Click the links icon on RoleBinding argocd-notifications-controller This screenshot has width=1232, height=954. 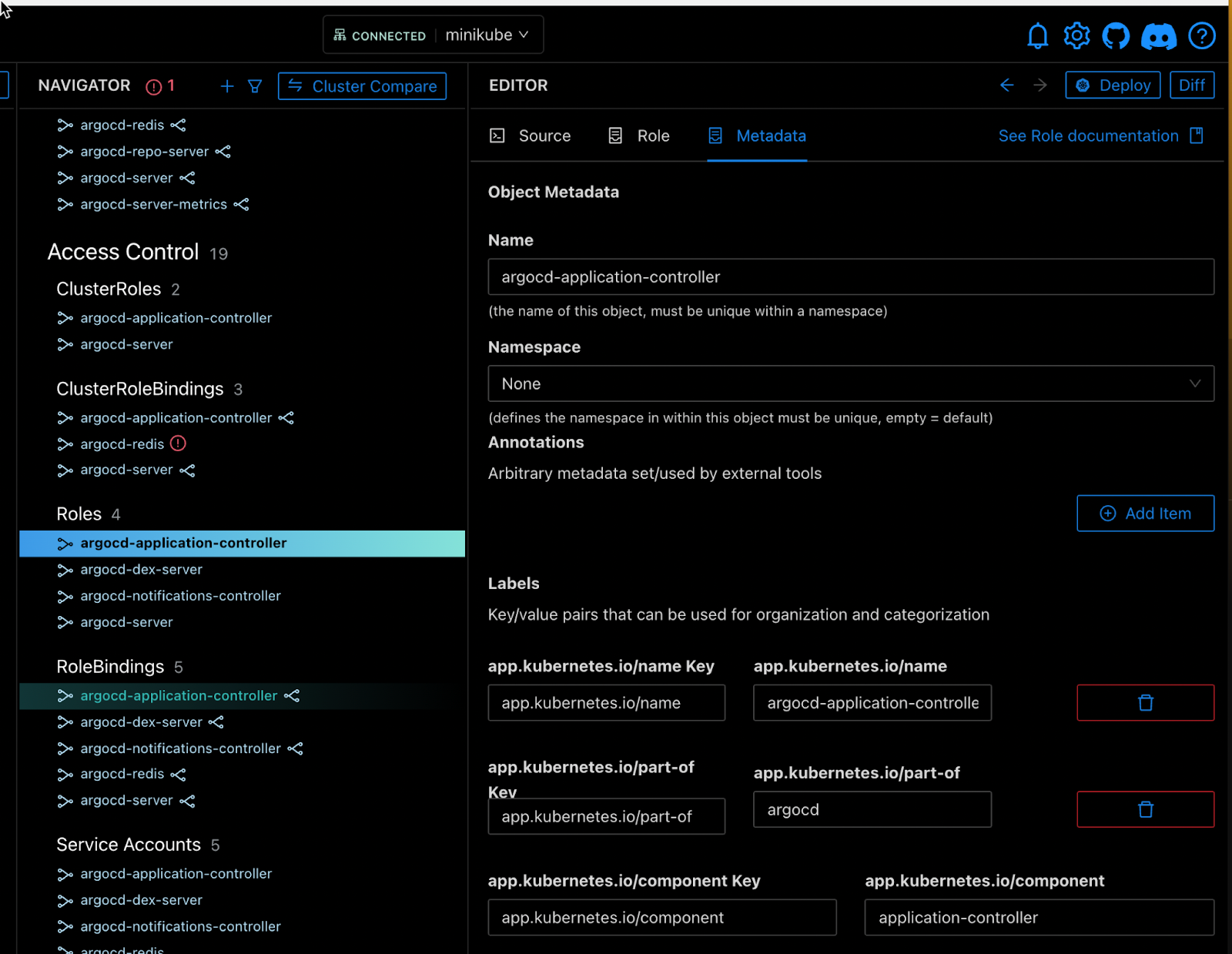(295, 748)
